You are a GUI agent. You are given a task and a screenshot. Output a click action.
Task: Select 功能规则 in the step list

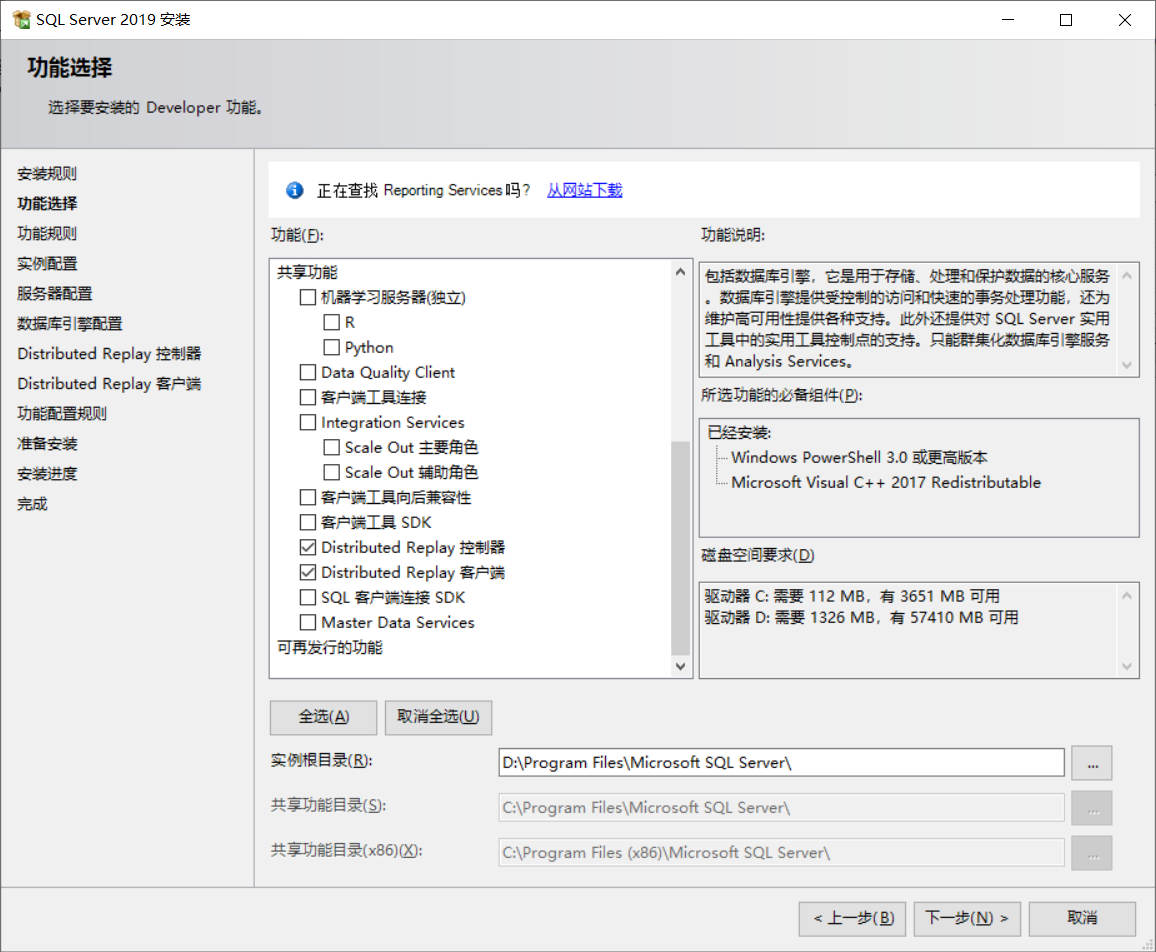click(x=47, y=234)
